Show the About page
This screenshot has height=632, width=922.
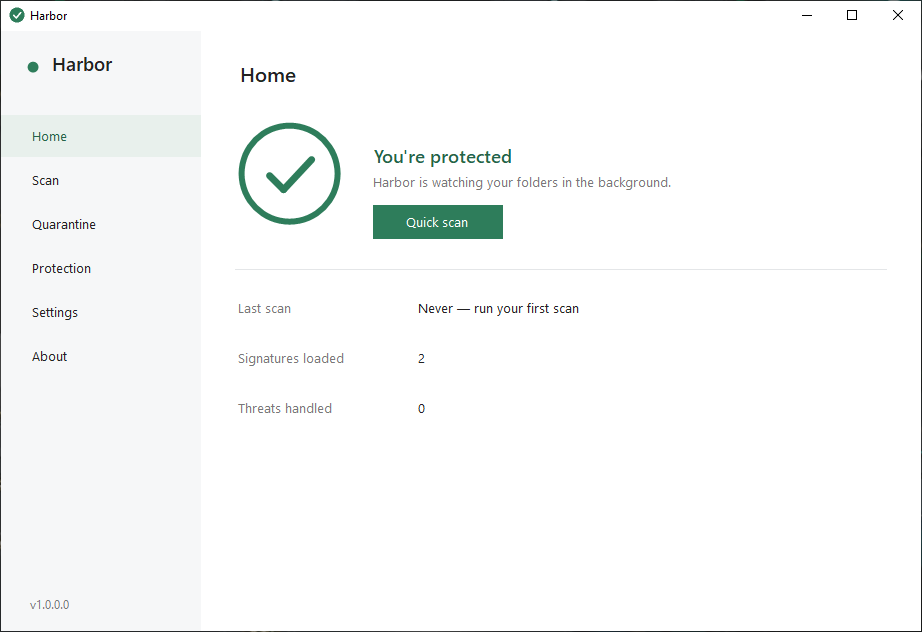(101, 357)
